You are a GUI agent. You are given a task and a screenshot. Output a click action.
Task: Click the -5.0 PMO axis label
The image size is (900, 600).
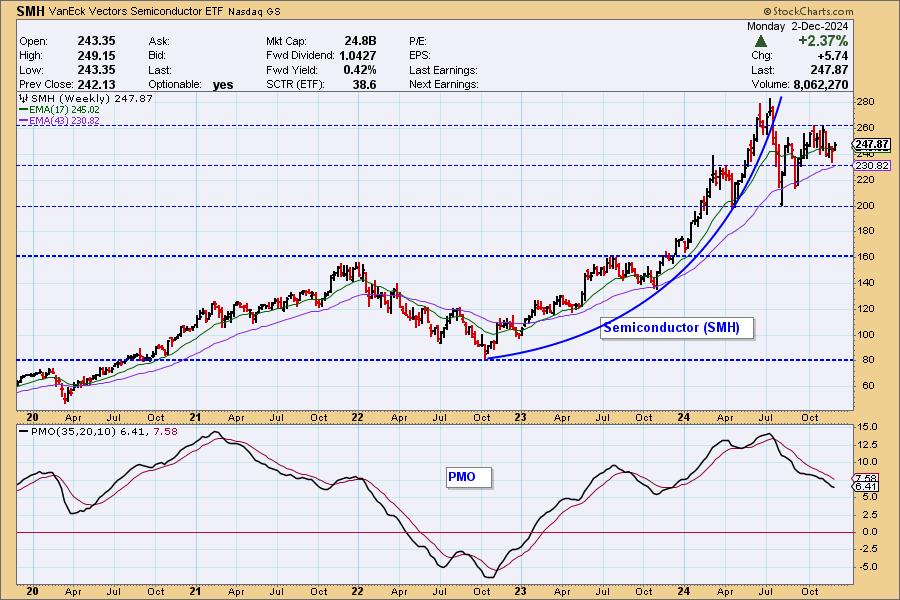coord(867,567)
